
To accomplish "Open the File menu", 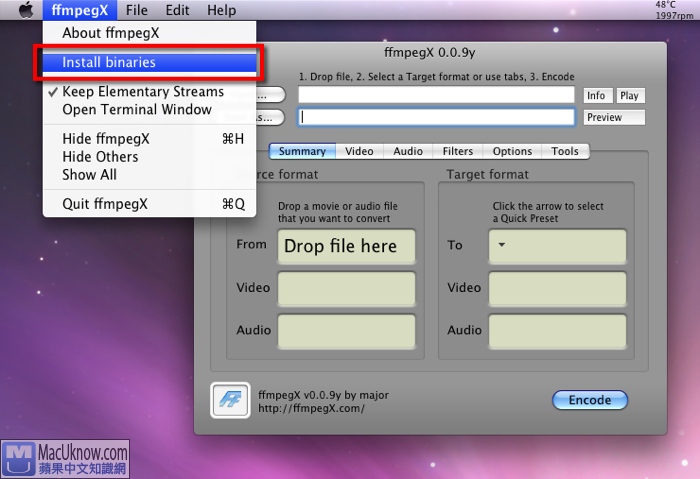I will pos(136,10).
